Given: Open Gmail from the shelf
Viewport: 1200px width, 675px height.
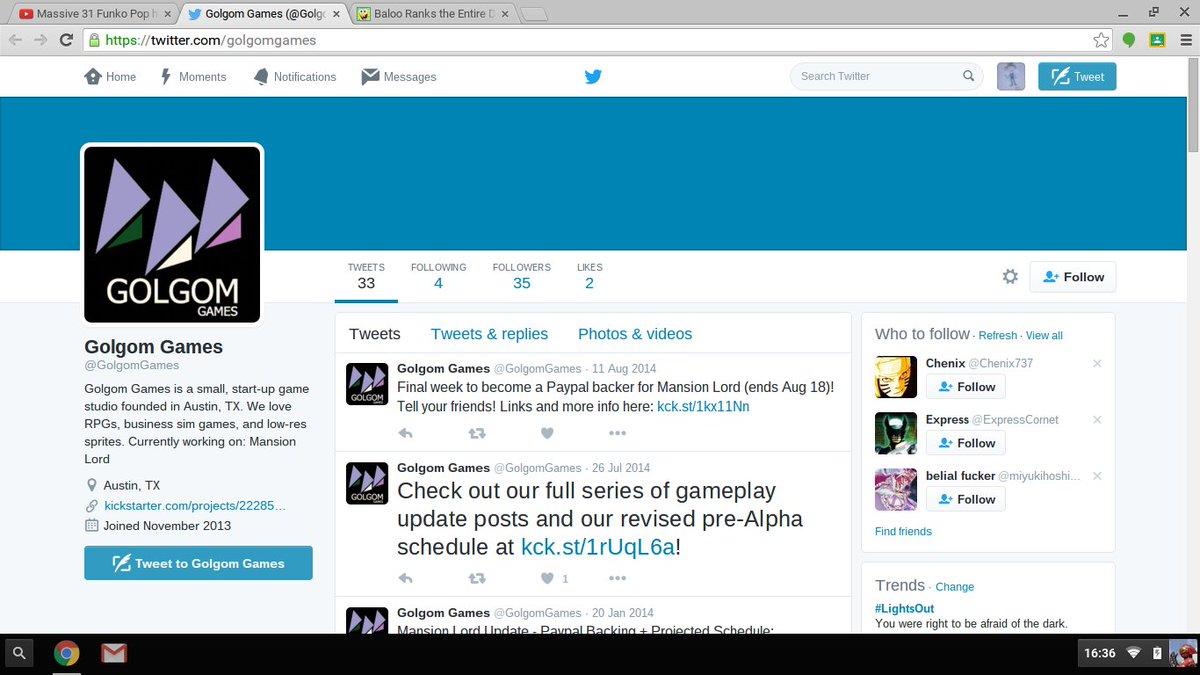Looking at the screenshot, I should [114, 654].
